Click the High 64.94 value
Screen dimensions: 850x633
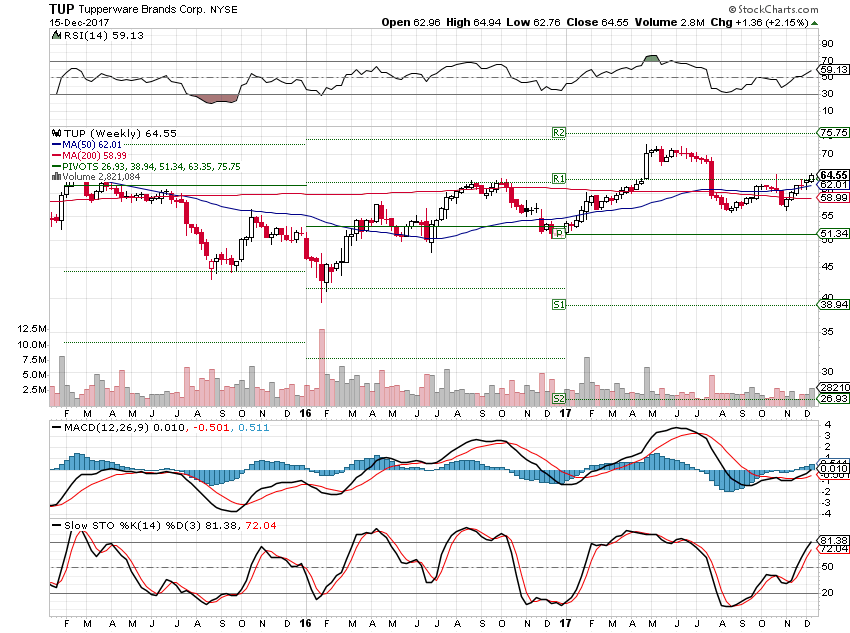[473, 22]
